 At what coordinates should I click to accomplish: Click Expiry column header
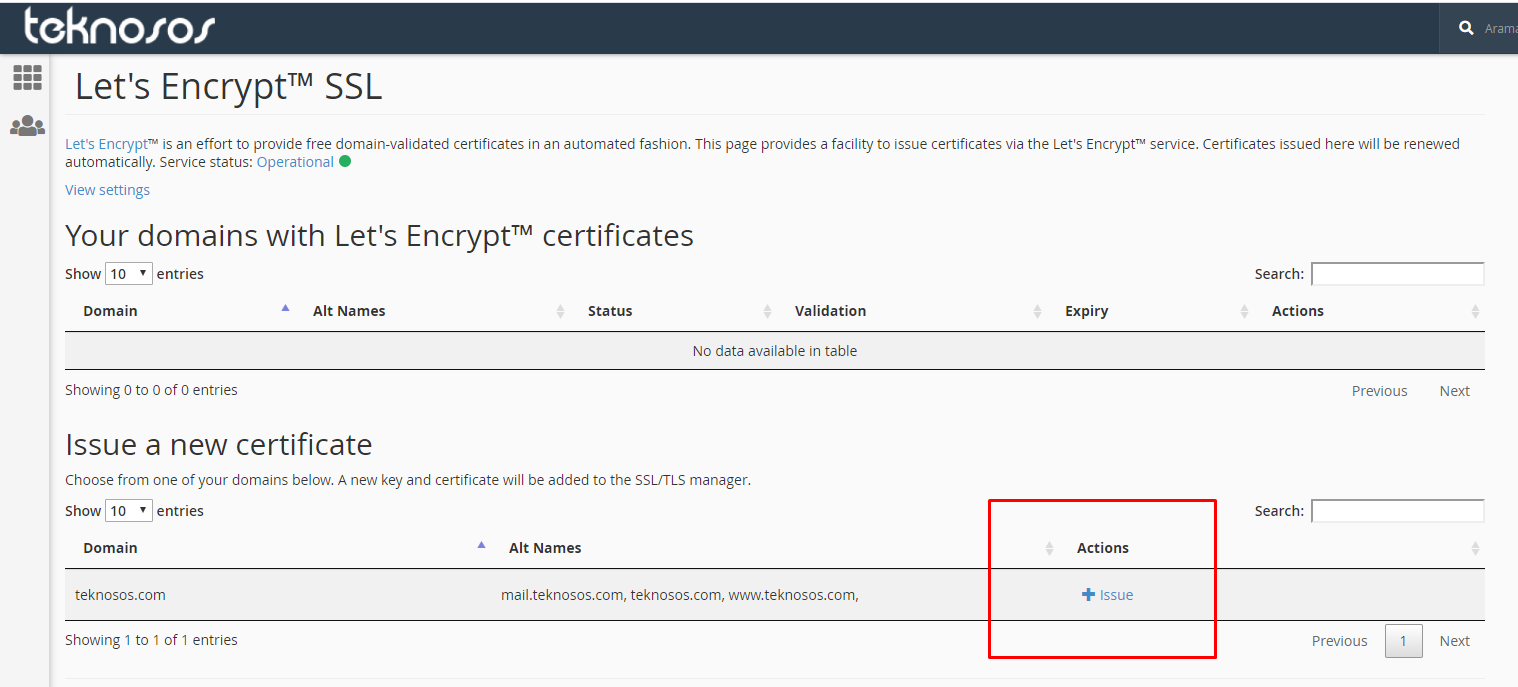pyautogui.click(x=1086, y=311)
